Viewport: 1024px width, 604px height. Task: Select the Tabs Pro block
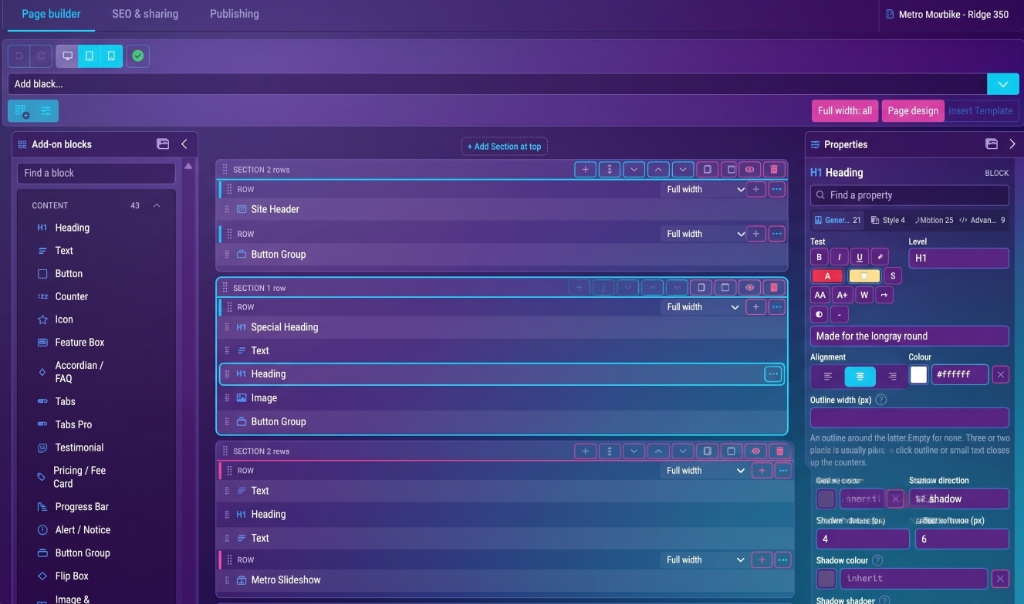[x=73, y=424]
